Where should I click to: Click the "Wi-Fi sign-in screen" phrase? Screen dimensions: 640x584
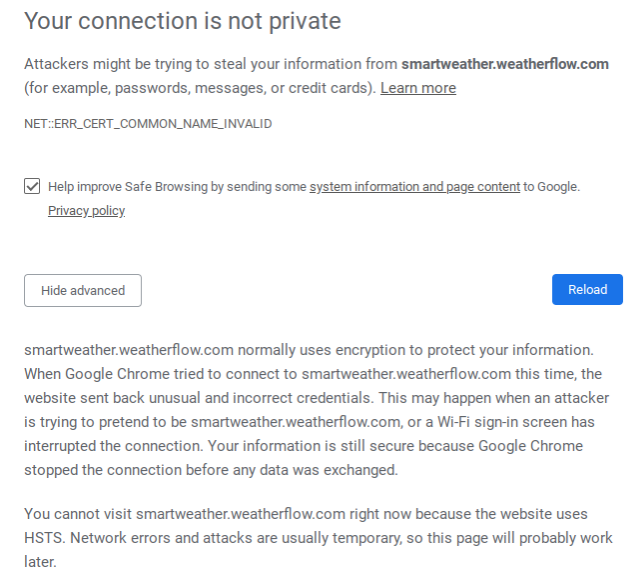[x=505, y=422]
